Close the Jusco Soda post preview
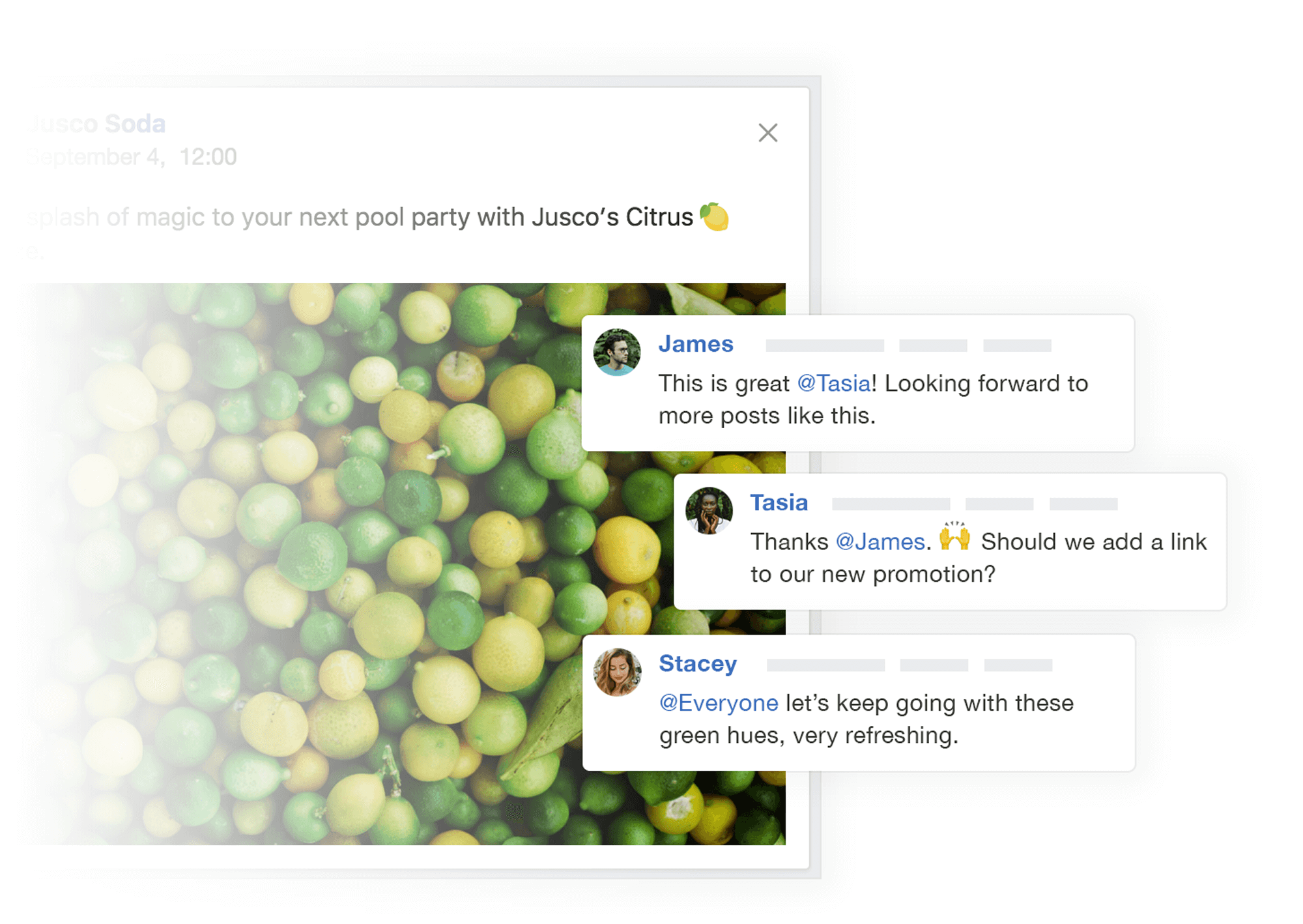The width and height of the screenshot is (1303, 924). (x=768, y=133)
